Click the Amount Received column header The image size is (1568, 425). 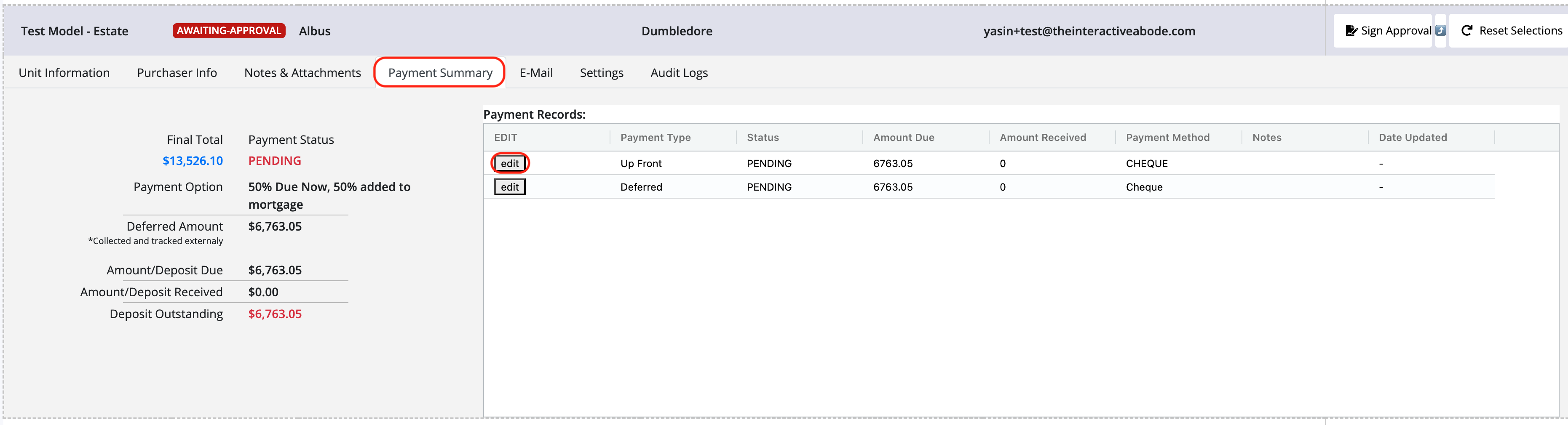1043,138
